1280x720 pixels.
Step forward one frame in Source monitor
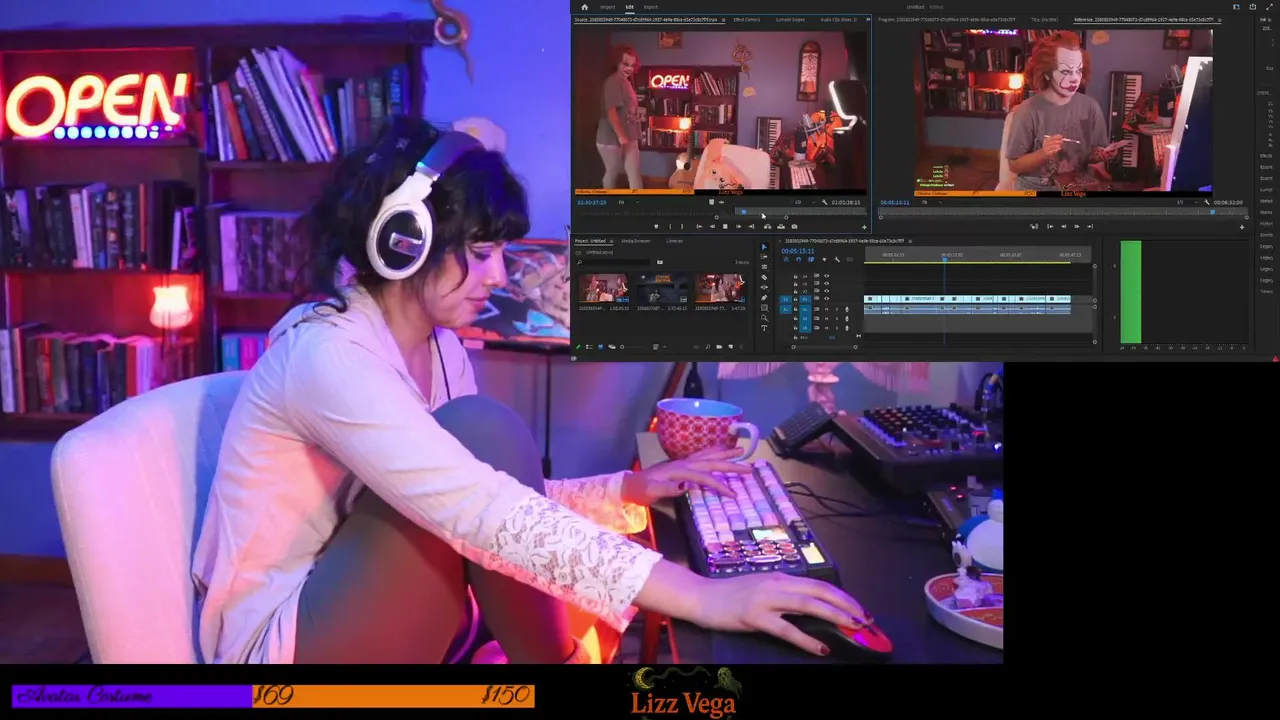click(x=738, y=227)
